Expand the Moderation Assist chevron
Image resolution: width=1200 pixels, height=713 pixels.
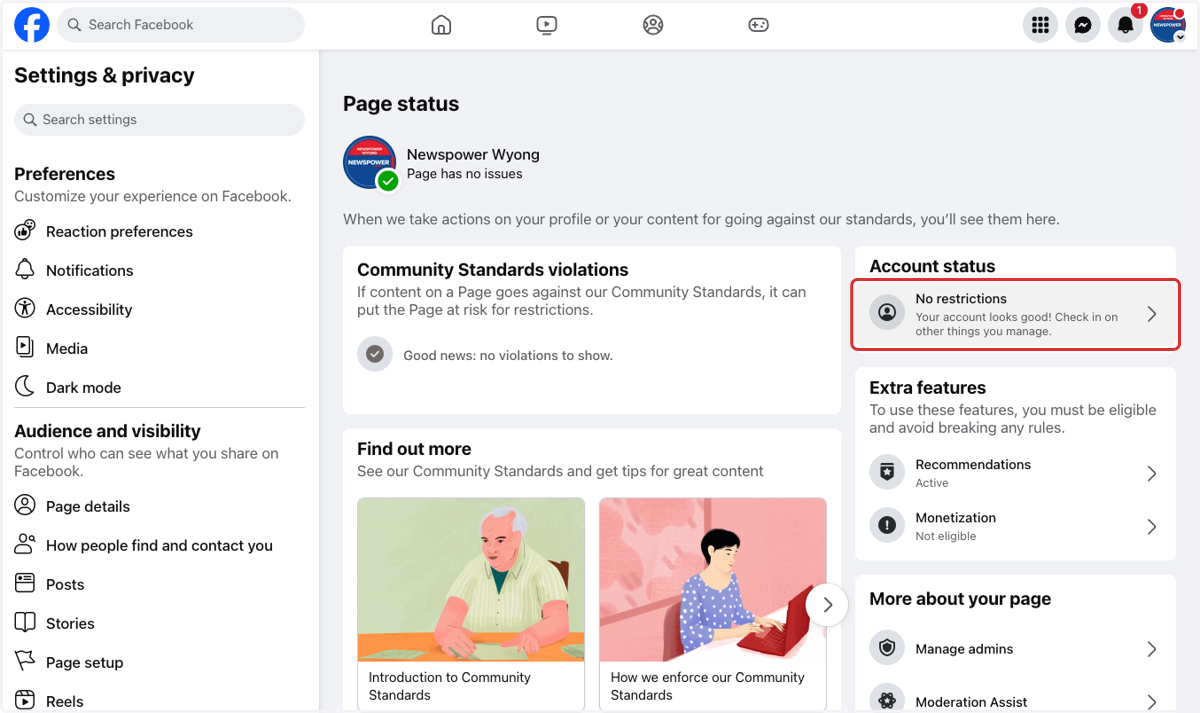(x=1152, y=702)
